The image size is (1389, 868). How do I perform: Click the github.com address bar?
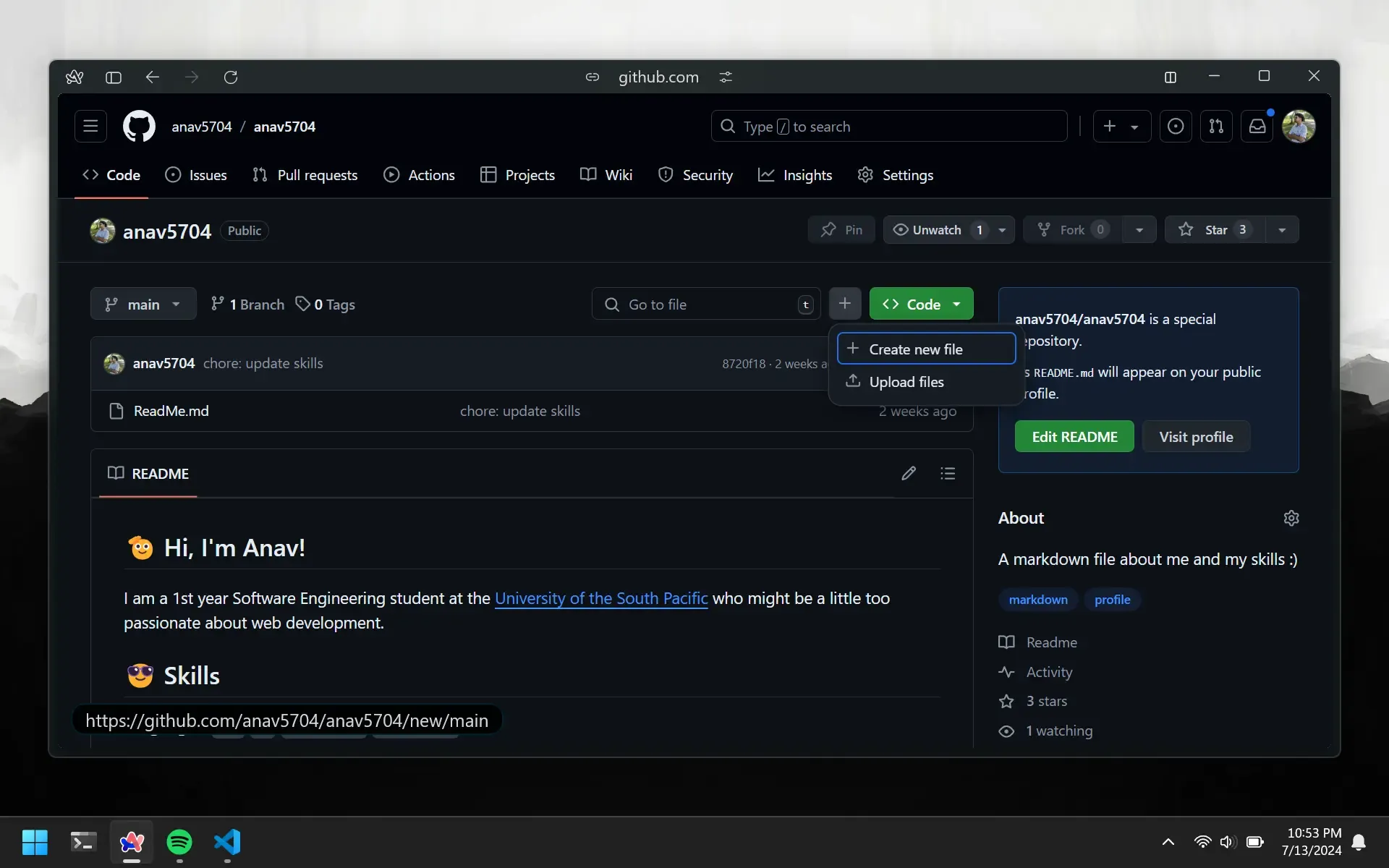pyautogui.click(x=658, y=77)
